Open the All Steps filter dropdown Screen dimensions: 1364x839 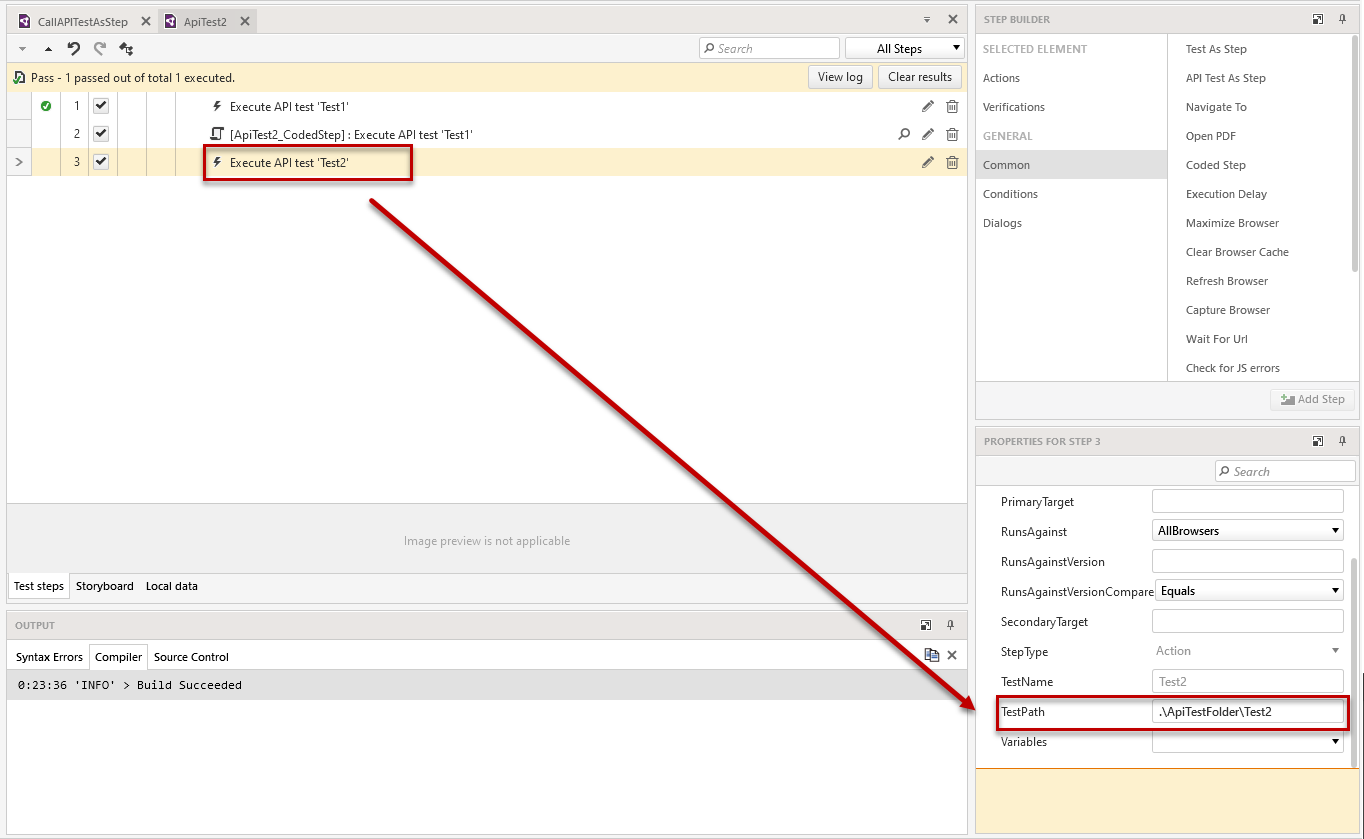tap(904, 48)
